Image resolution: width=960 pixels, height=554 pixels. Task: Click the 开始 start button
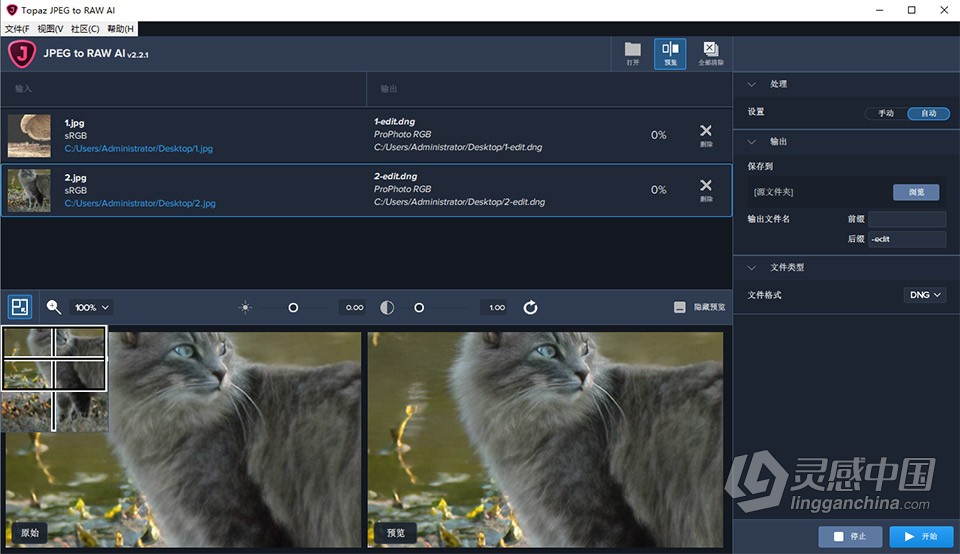click(x=921, y=536)
